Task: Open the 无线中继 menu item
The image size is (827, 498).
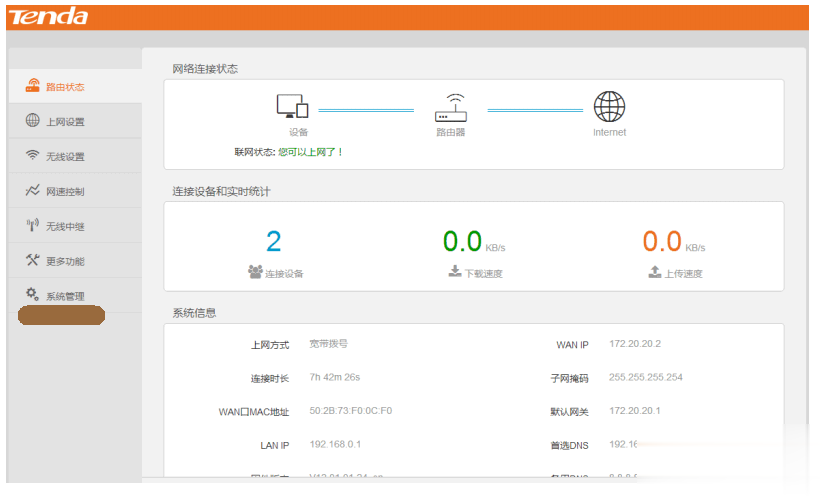Action: click(75, 225)
